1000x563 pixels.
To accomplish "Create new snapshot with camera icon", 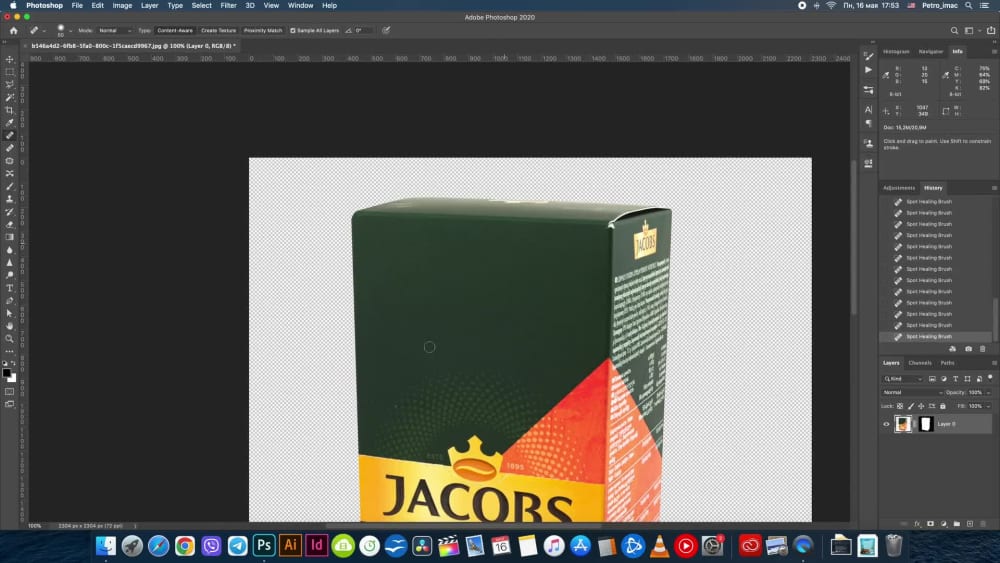I will pos(968,349).
